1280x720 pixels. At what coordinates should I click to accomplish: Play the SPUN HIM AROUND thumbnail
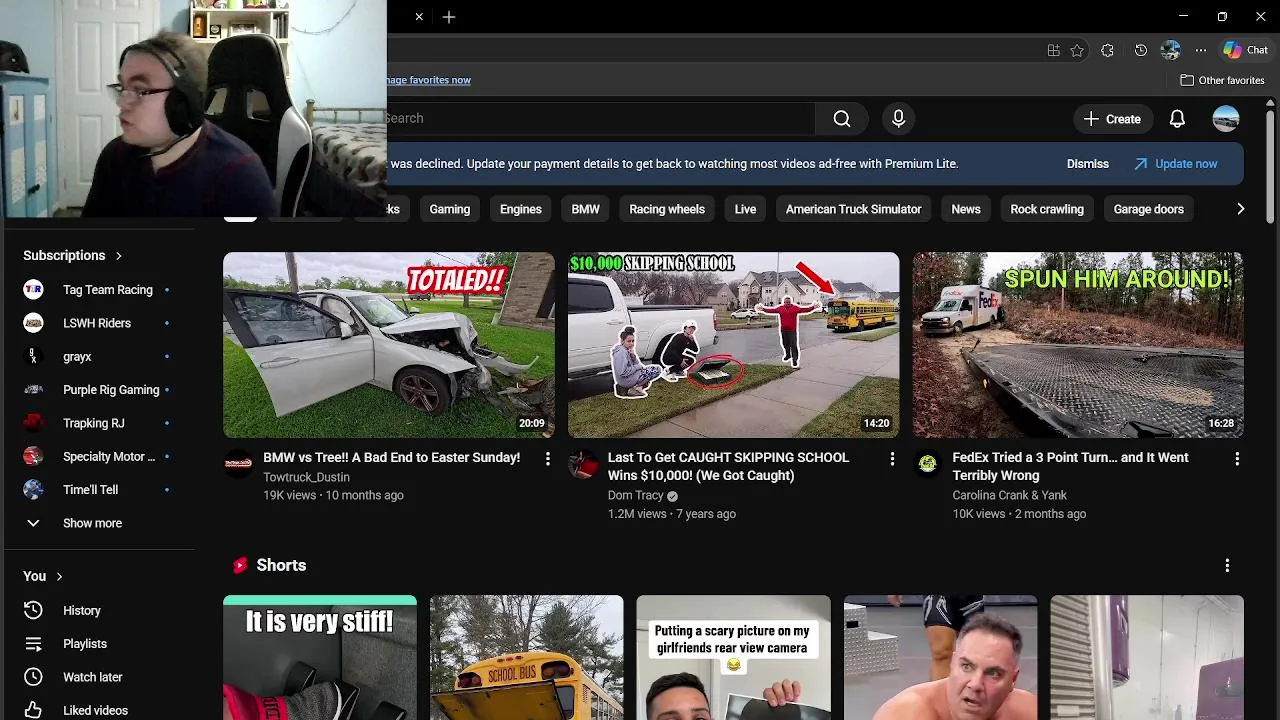(x=1078, y=345)
